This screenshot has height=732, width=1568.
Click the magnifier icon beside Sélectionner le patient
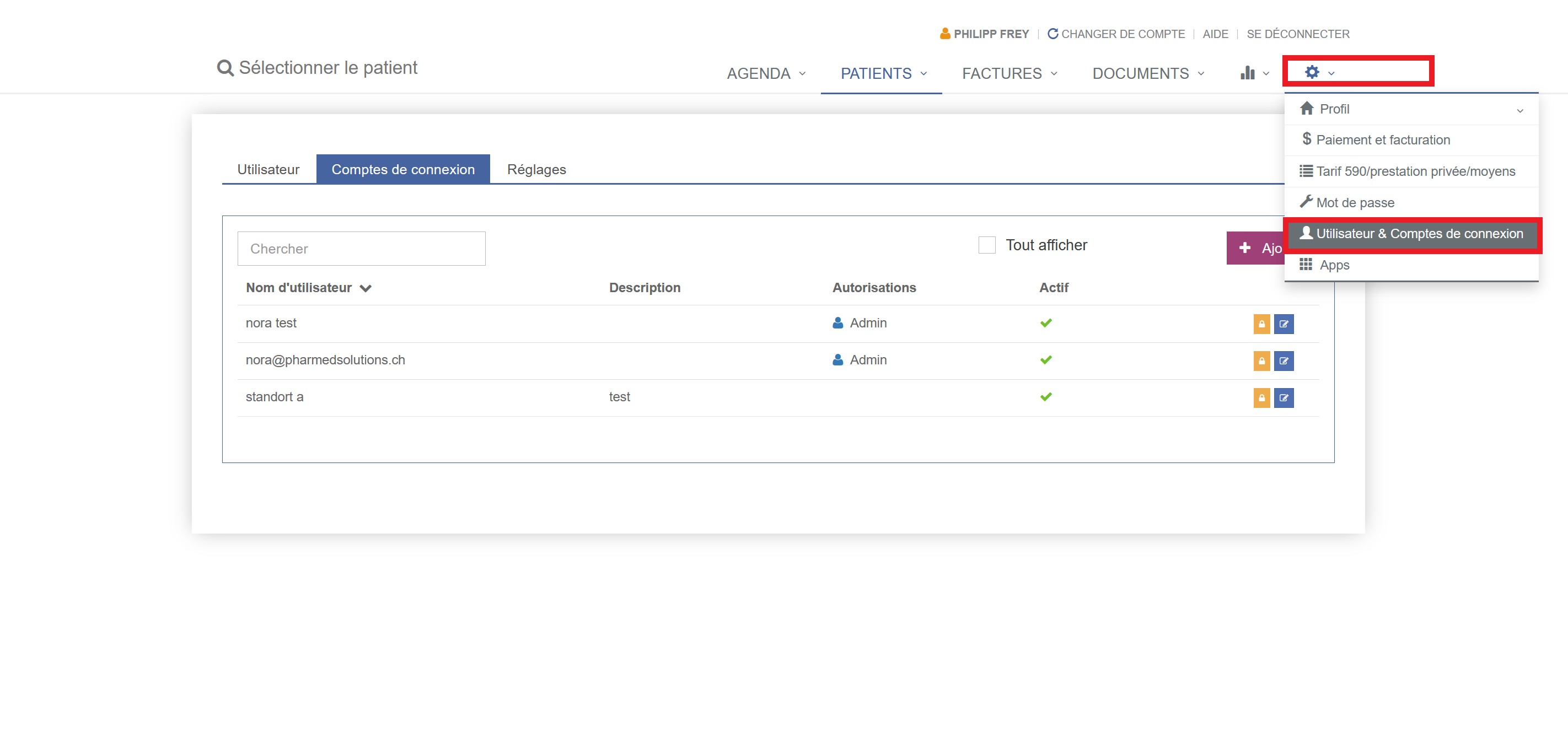point(225,68)
